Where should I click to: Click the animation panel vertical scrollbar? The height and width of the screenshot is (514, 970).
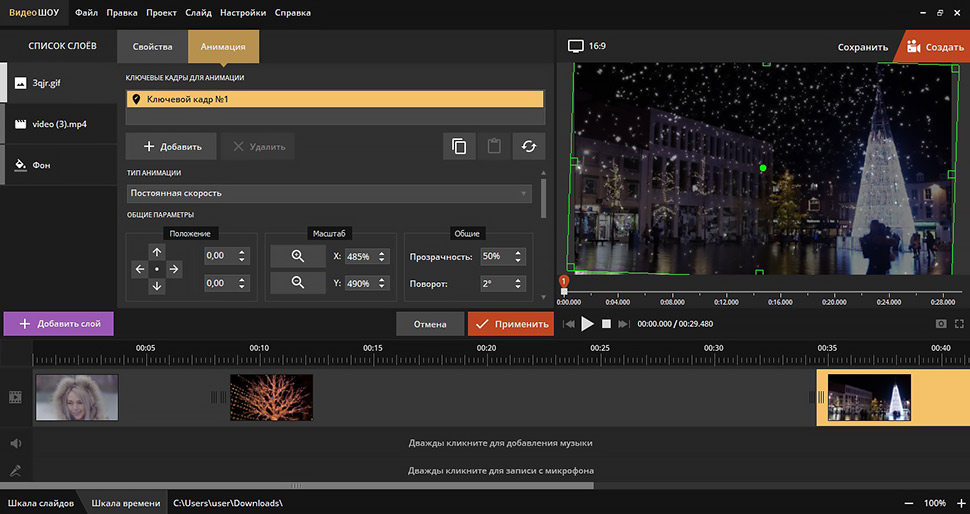pos(544,198)
